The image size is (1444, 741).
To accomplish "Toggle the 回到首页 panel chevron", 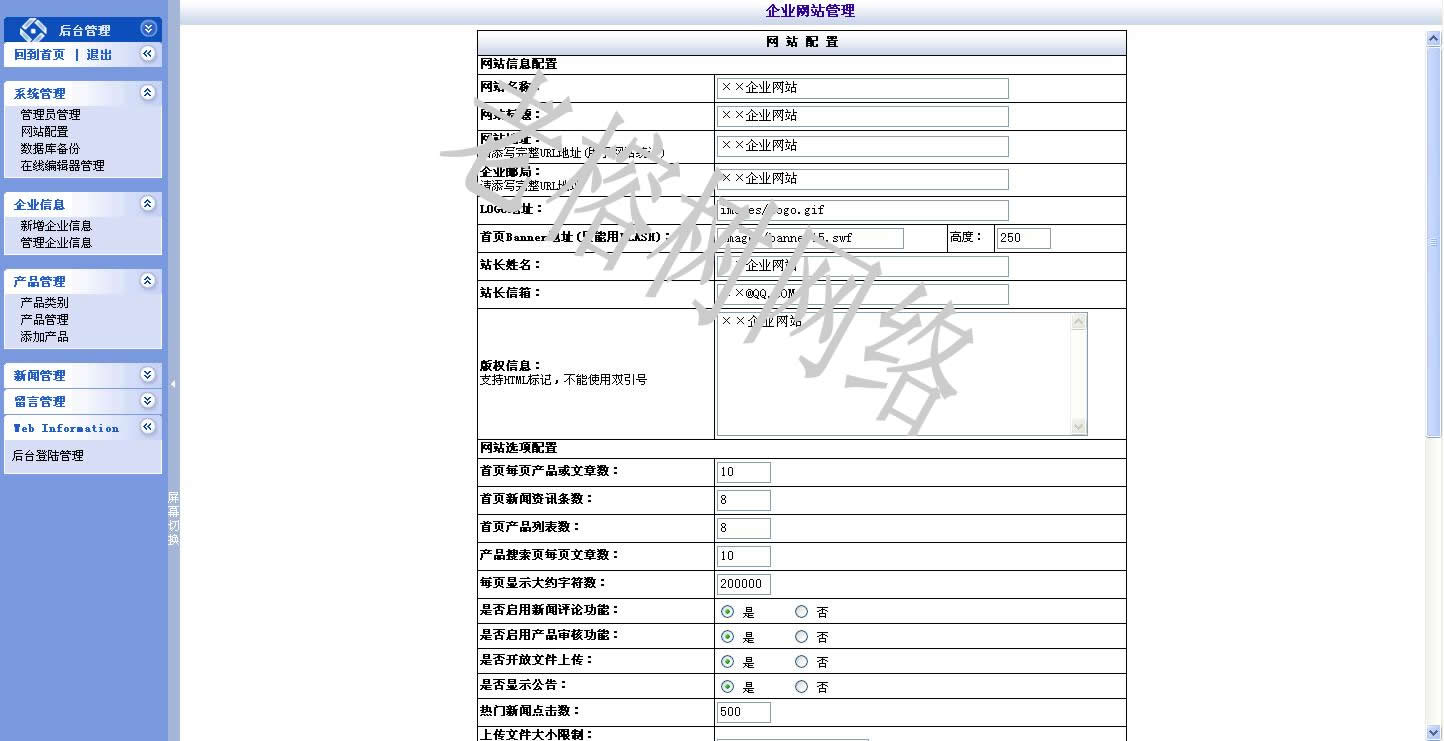I will [148, 54].
